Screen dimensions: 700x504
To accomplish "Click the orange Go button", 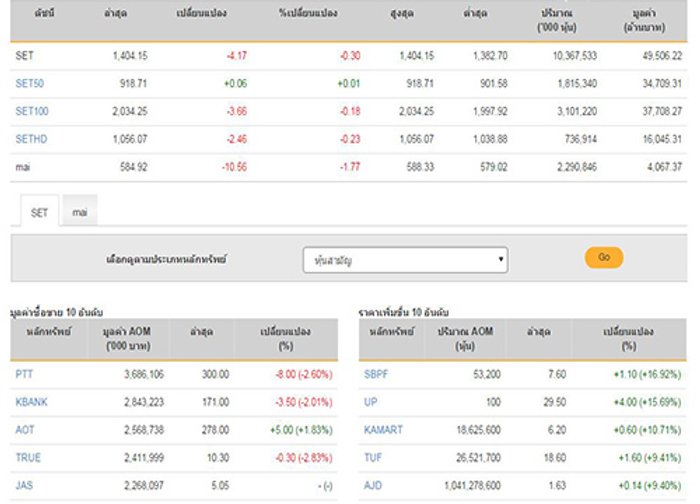I will point(604,257).
